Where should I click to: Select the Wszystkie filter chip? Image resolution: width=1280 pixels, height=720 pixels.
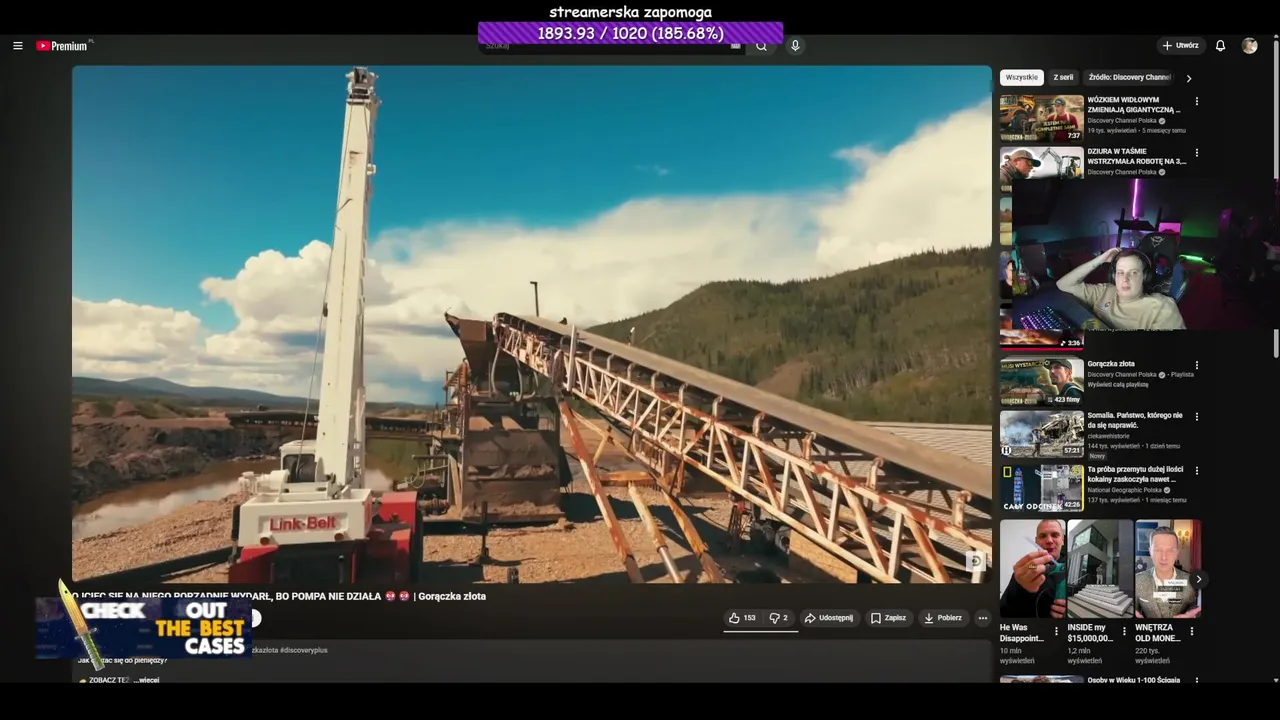1021,77
